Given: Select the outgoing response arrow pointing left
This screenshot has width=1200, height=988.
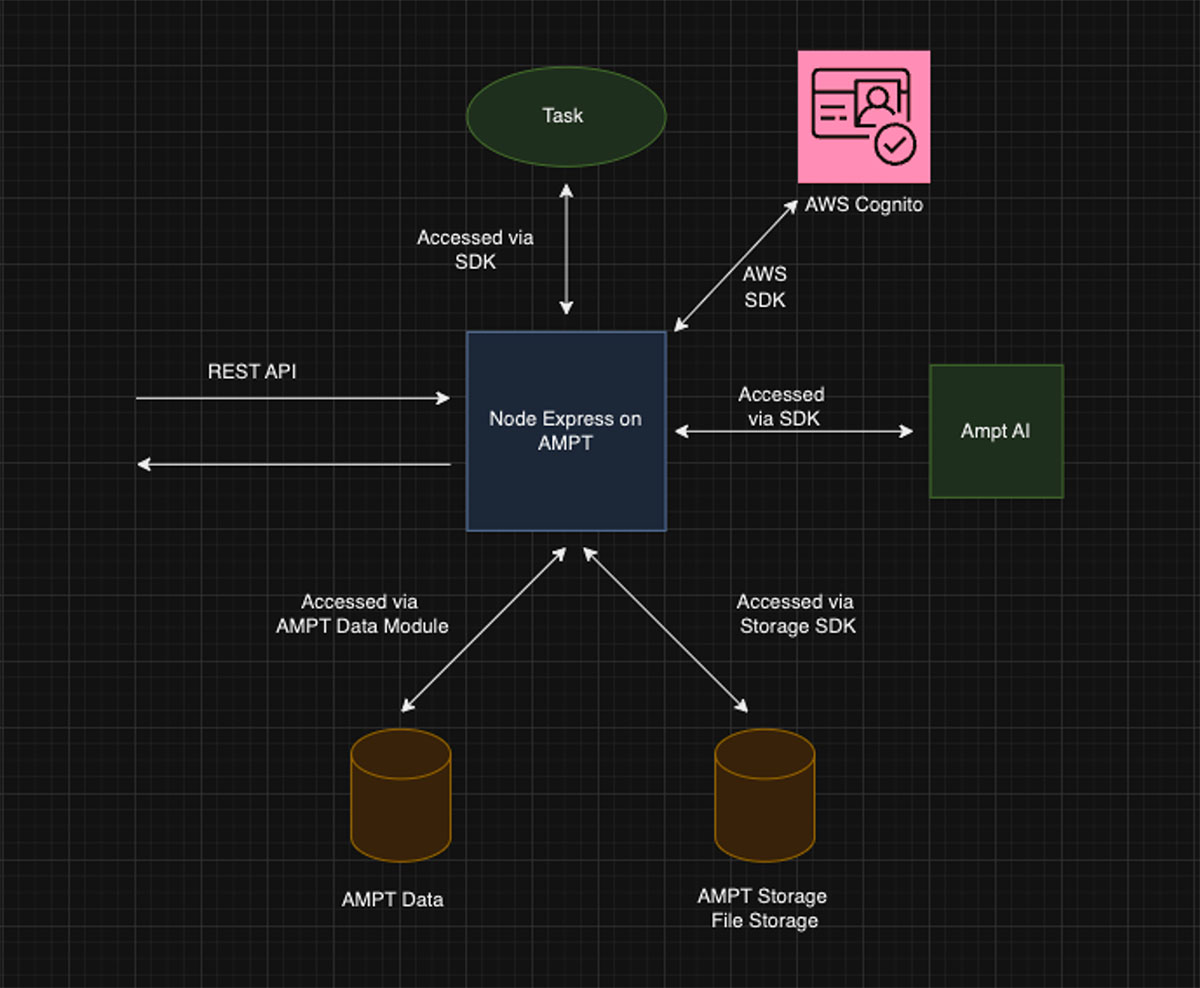Looking at the screenshot, I should [x=293, y=464].
